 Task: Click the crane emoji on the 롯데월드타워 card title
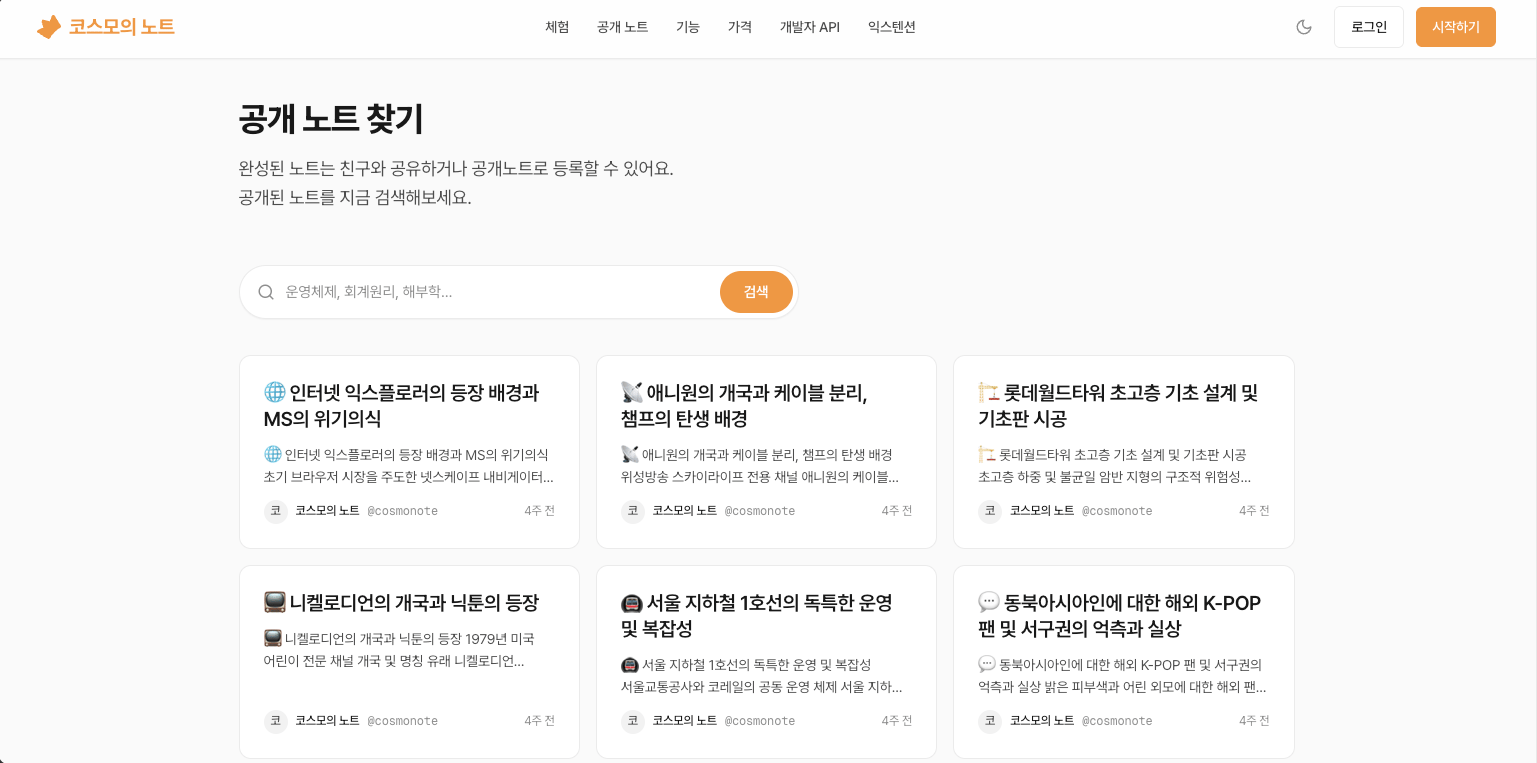pyautogui.click(x=988, y=393)
